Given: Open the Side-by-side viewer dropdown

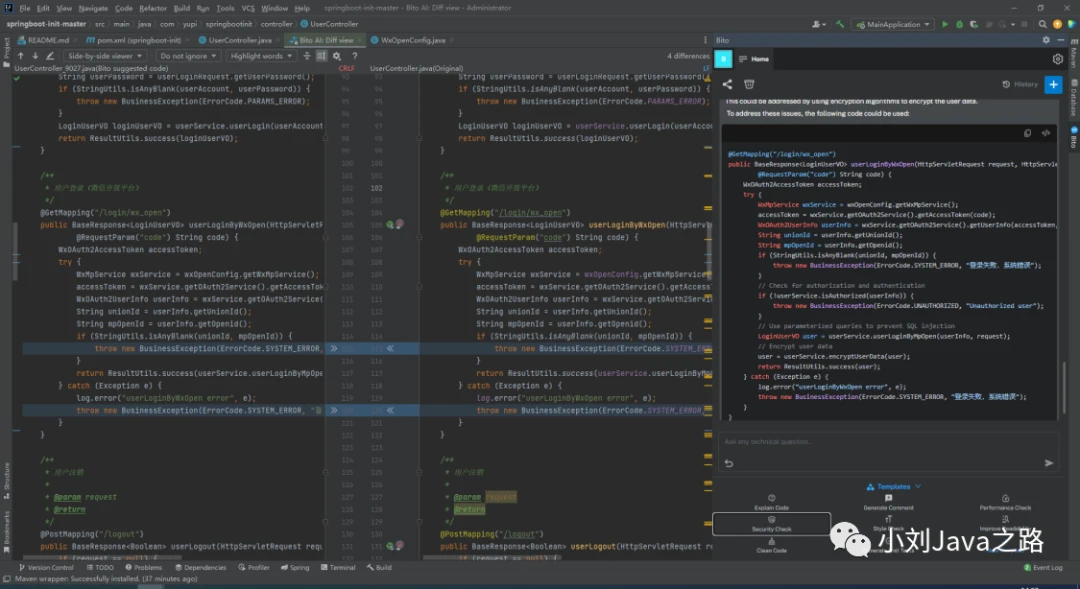Looking at the screenshot, I should click(x=106, y=56).
